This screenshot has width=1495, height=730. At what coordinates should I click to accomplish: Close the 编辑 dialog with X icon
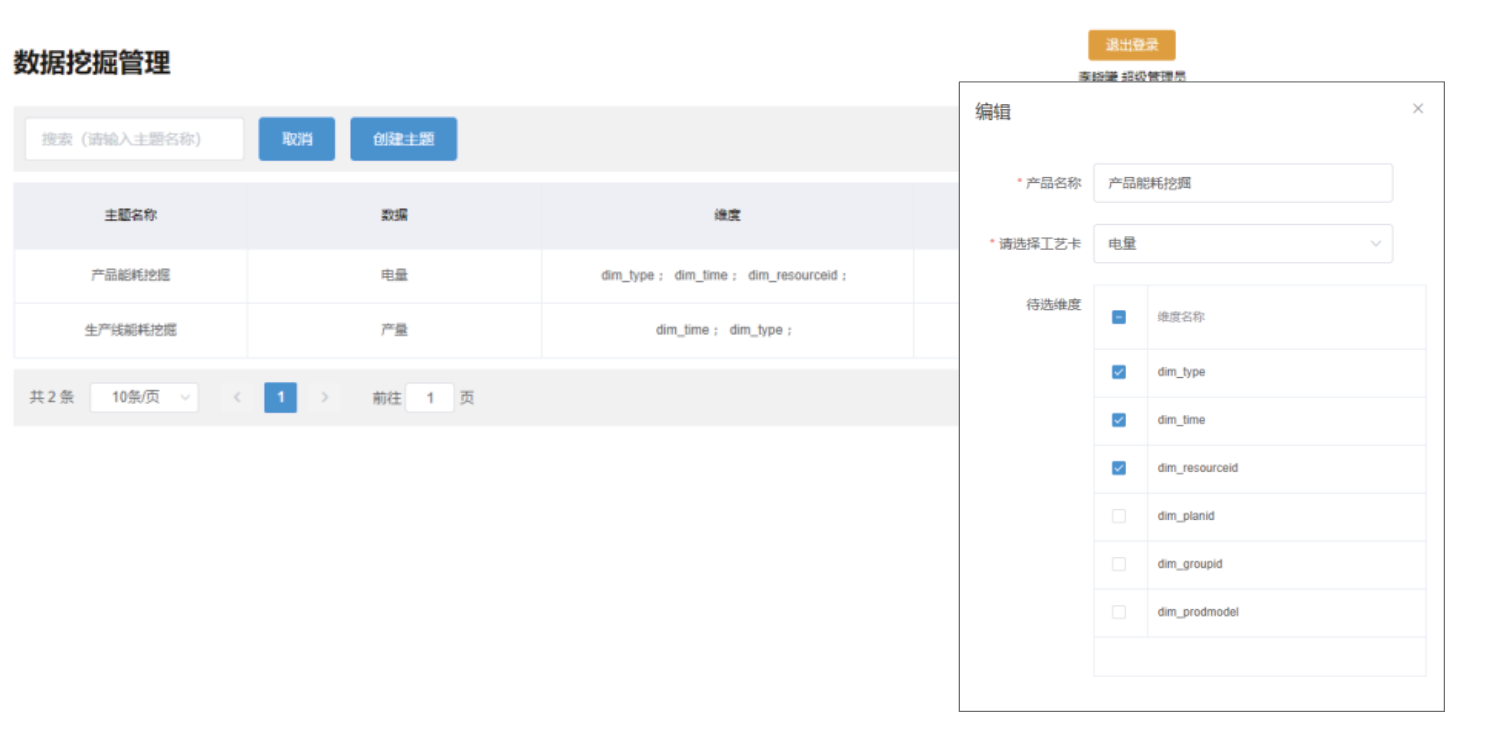(1417, 109)
